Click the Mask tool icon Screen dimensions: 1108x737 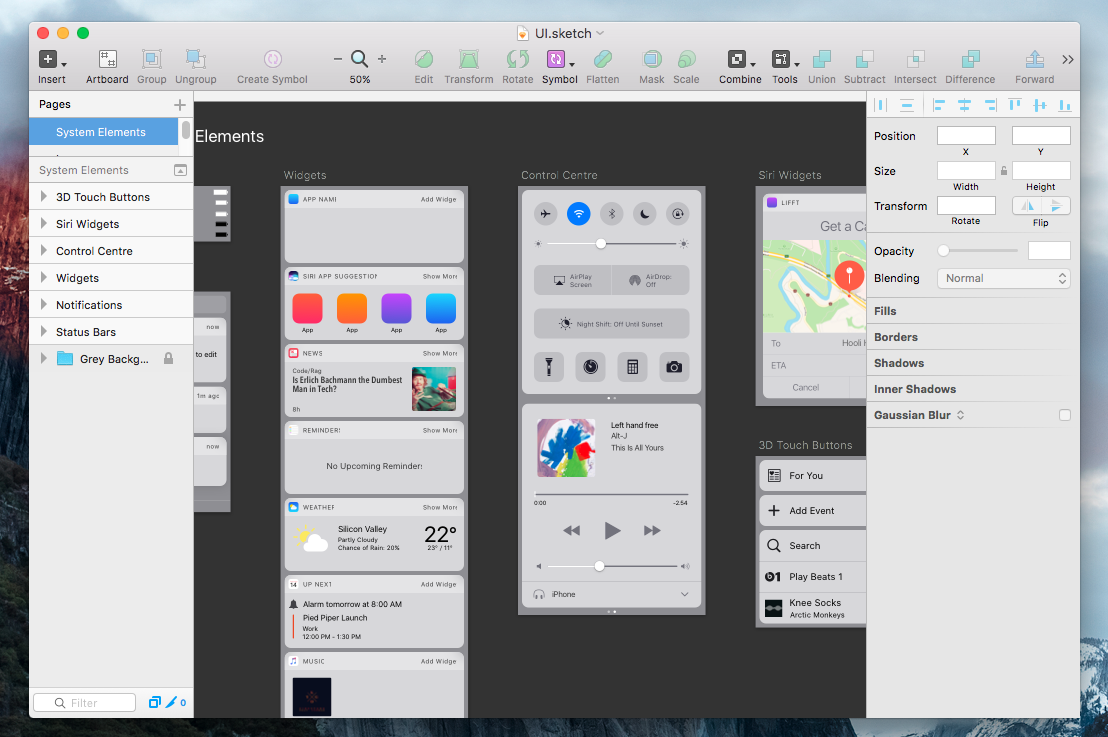(x=651, y=60)
